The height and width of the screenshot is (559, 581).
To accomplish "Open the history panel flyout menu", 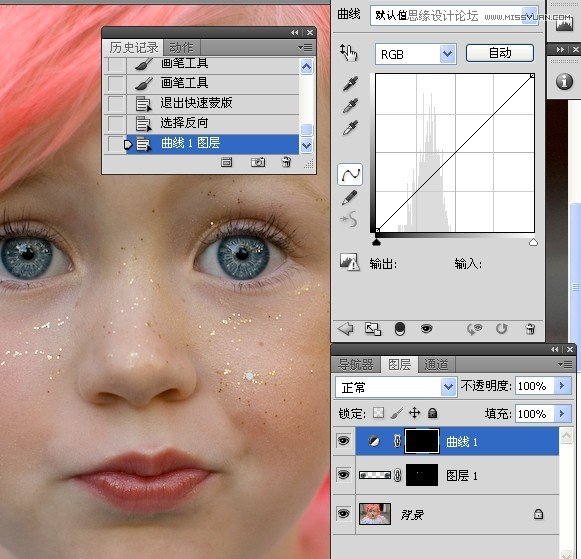I will pyautogui.click(x=305, y=47).
